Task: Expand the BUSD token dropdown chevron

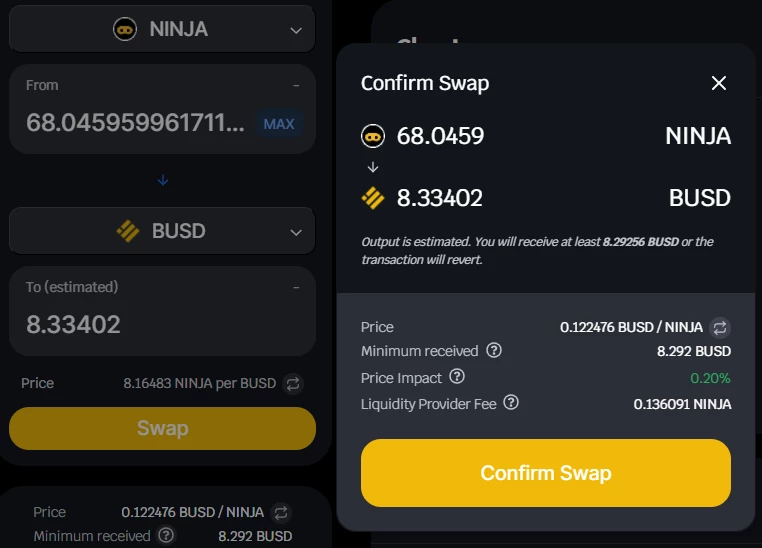Action: [x=296, y=233]
